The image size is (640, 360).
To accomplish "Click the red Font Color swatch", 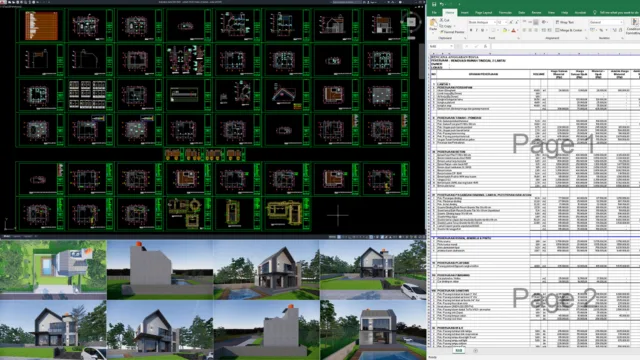I will pos(513,30).
